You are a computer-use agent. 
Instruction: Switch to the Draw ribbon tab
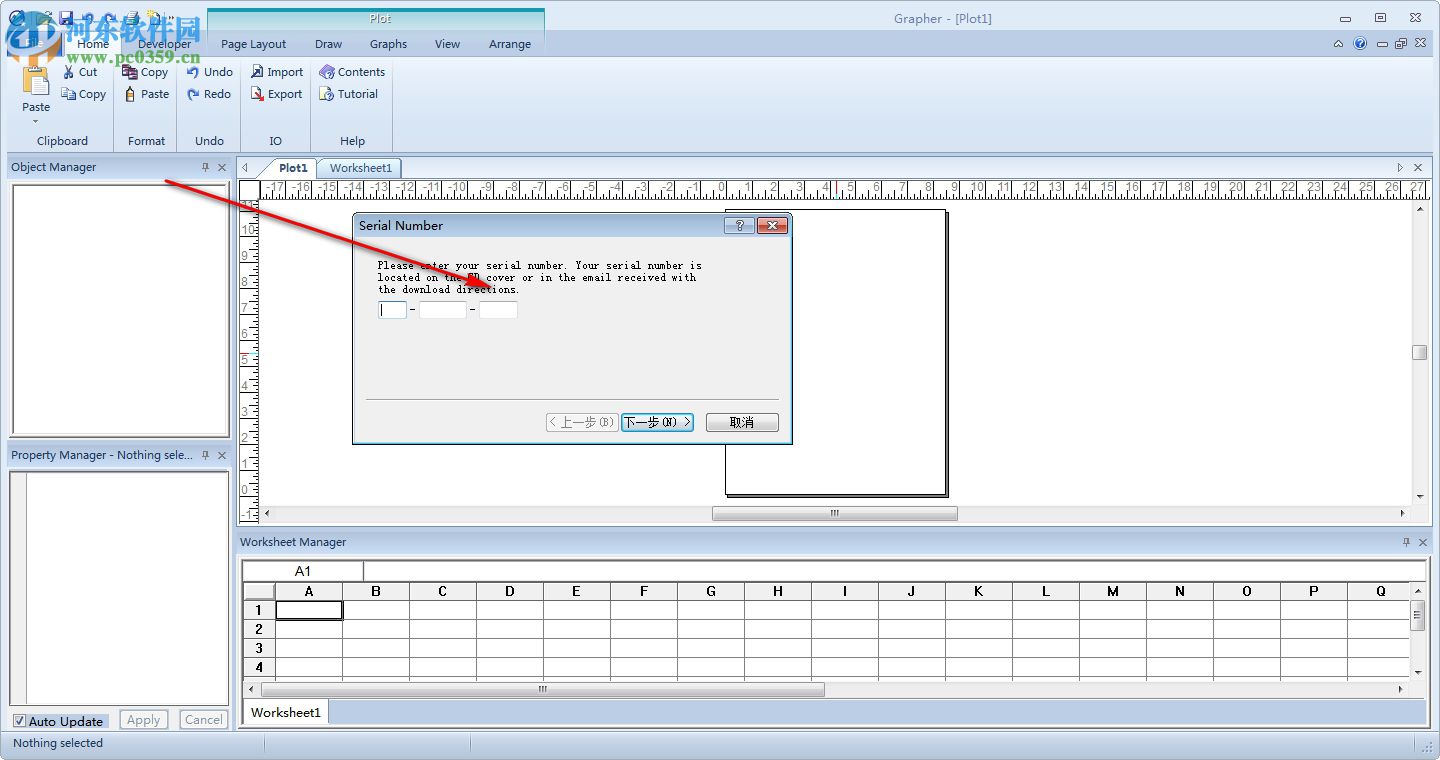coord(329,44)
